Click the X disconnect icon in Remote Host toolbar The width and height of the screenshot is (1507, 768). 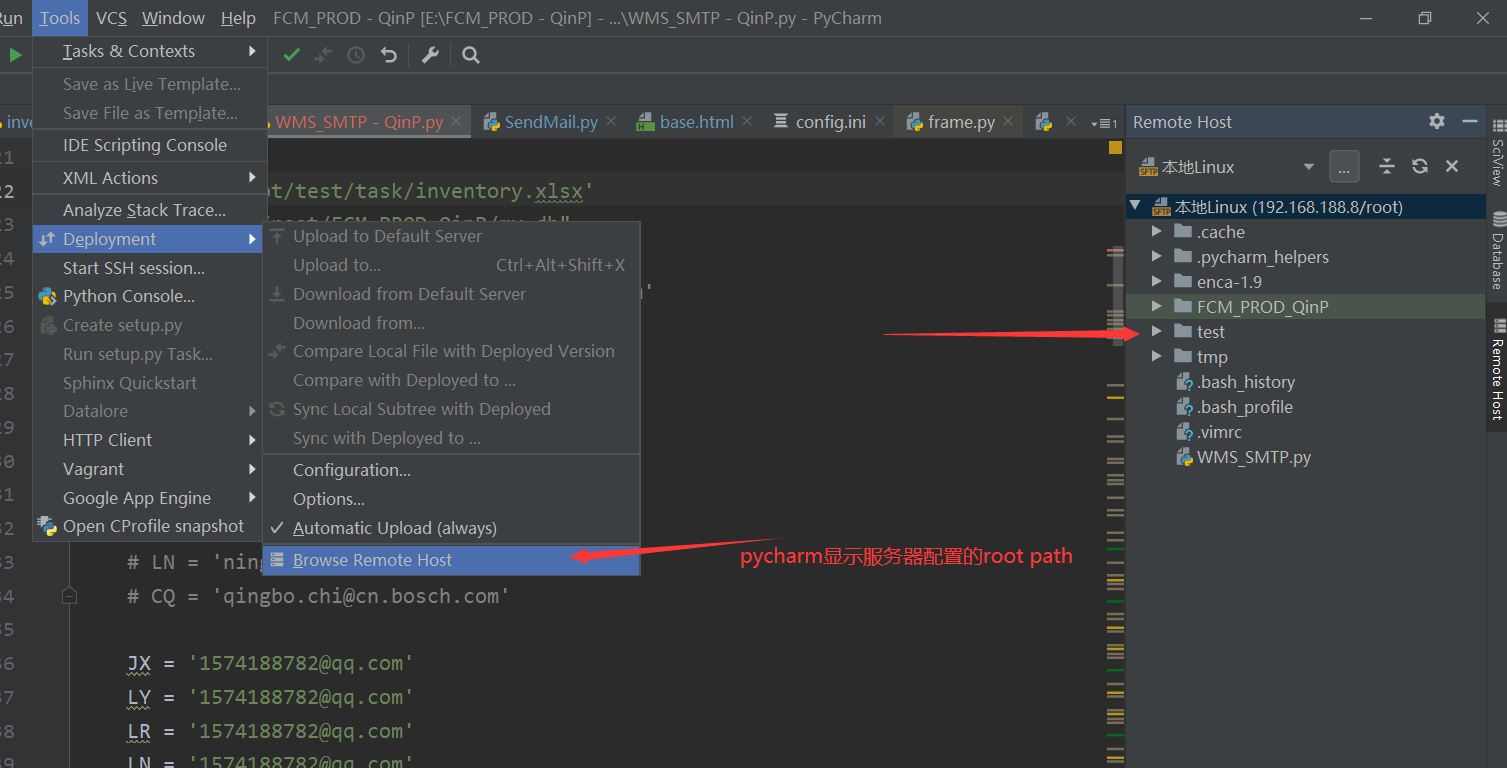[x=1452, y=166]
